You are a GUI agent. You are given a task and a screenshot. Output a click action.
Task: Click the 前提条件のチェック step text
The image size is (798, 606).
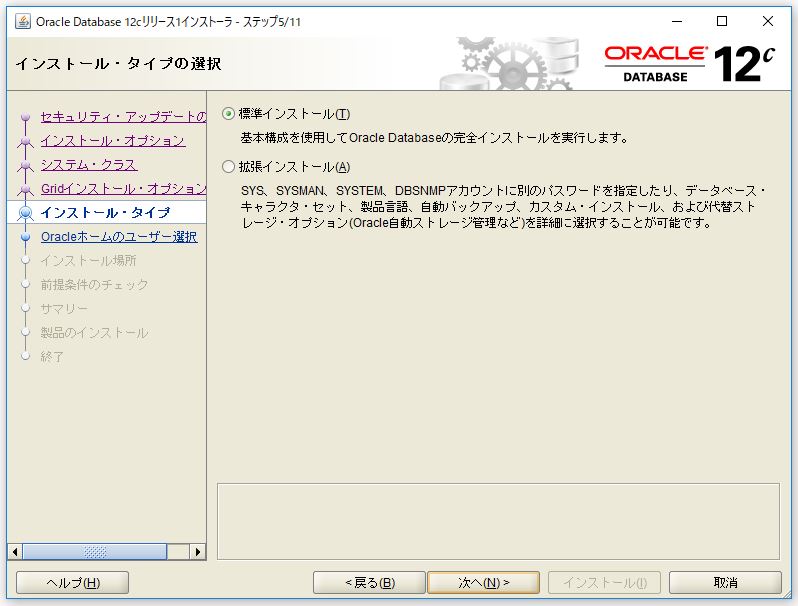point(94,284)
